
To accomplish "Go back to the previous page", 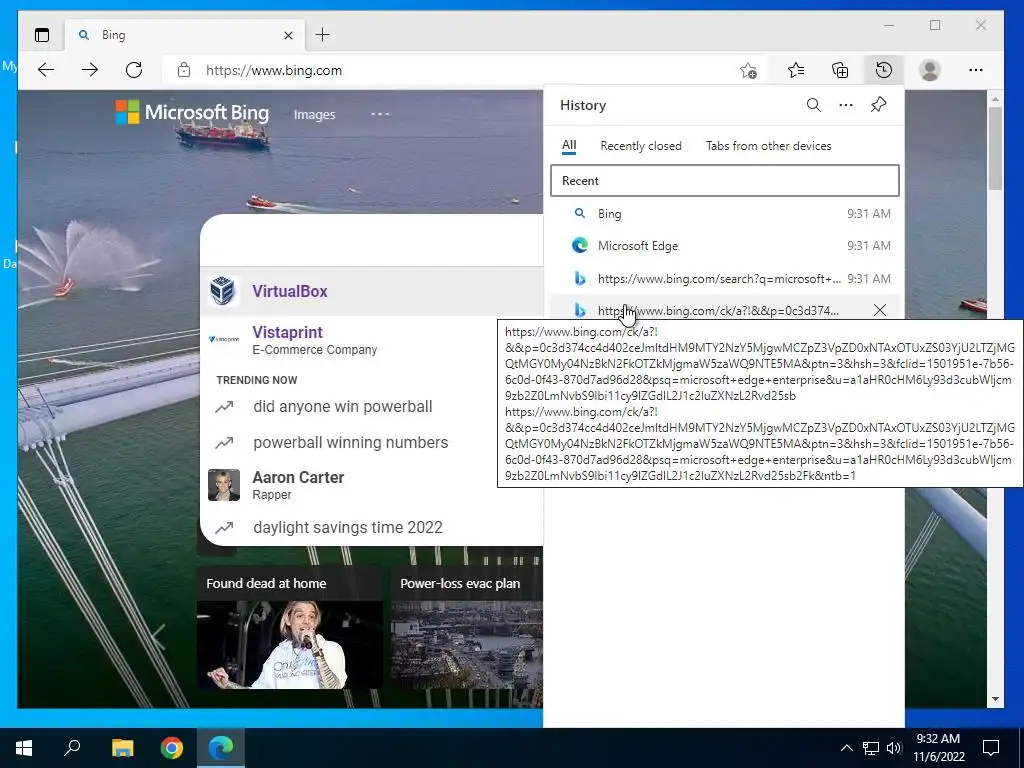I will pos(46,70).
